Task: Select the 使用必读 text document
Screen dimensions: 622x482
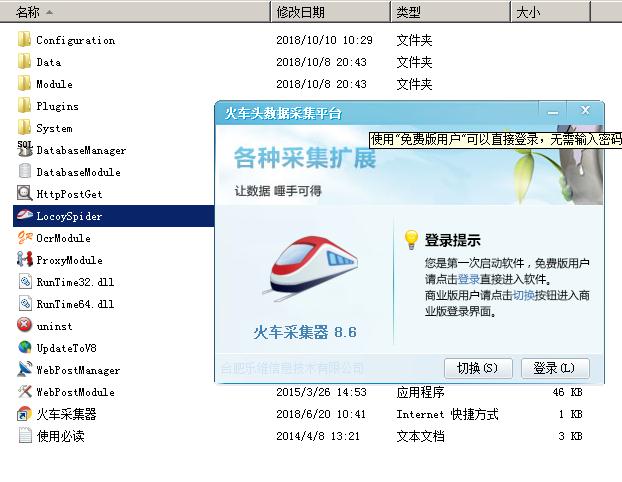Action: (x=60, y=436)
